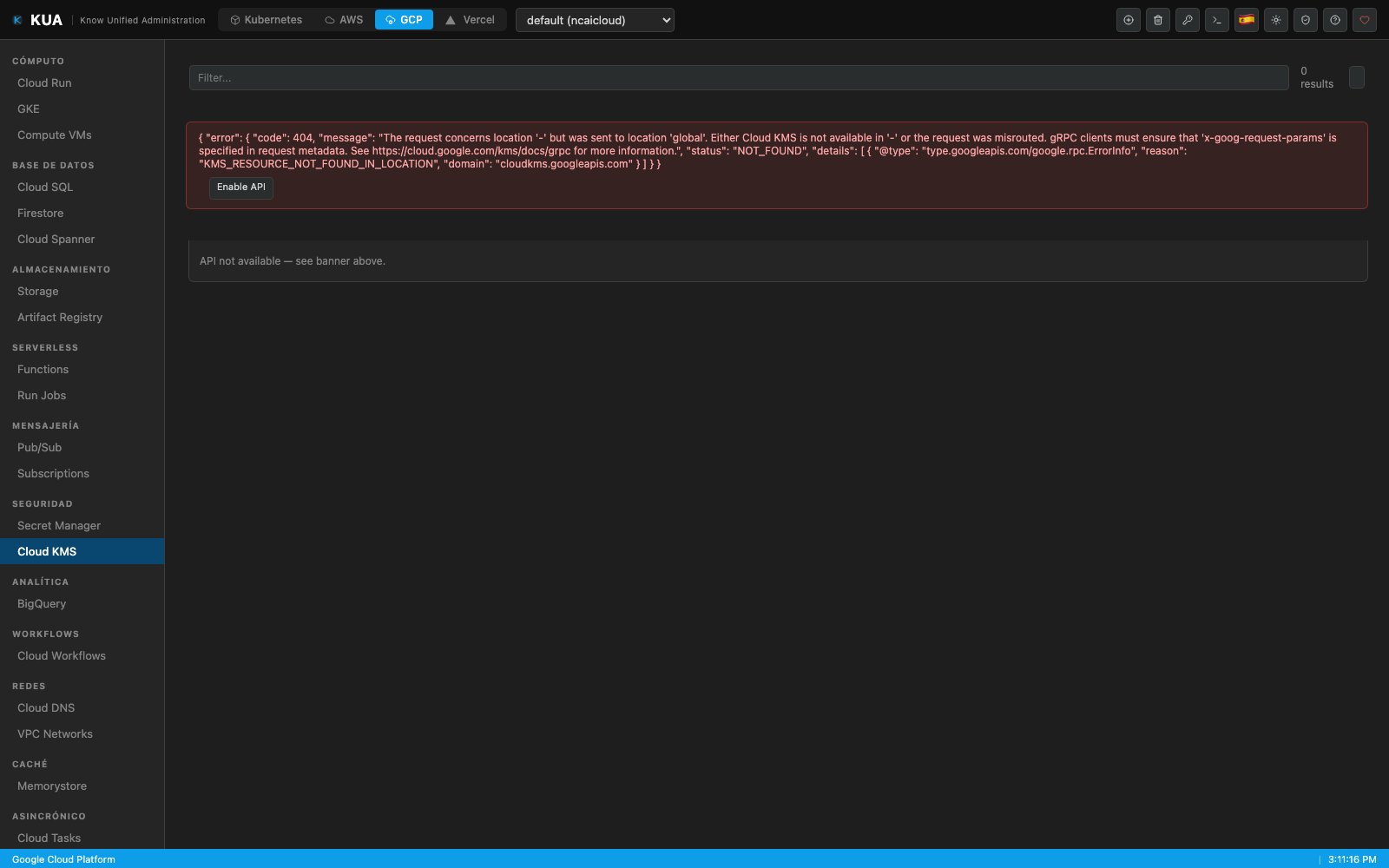1389x868 pixels.
Task: Click the trash can icon
Action: click(1158, 20)
